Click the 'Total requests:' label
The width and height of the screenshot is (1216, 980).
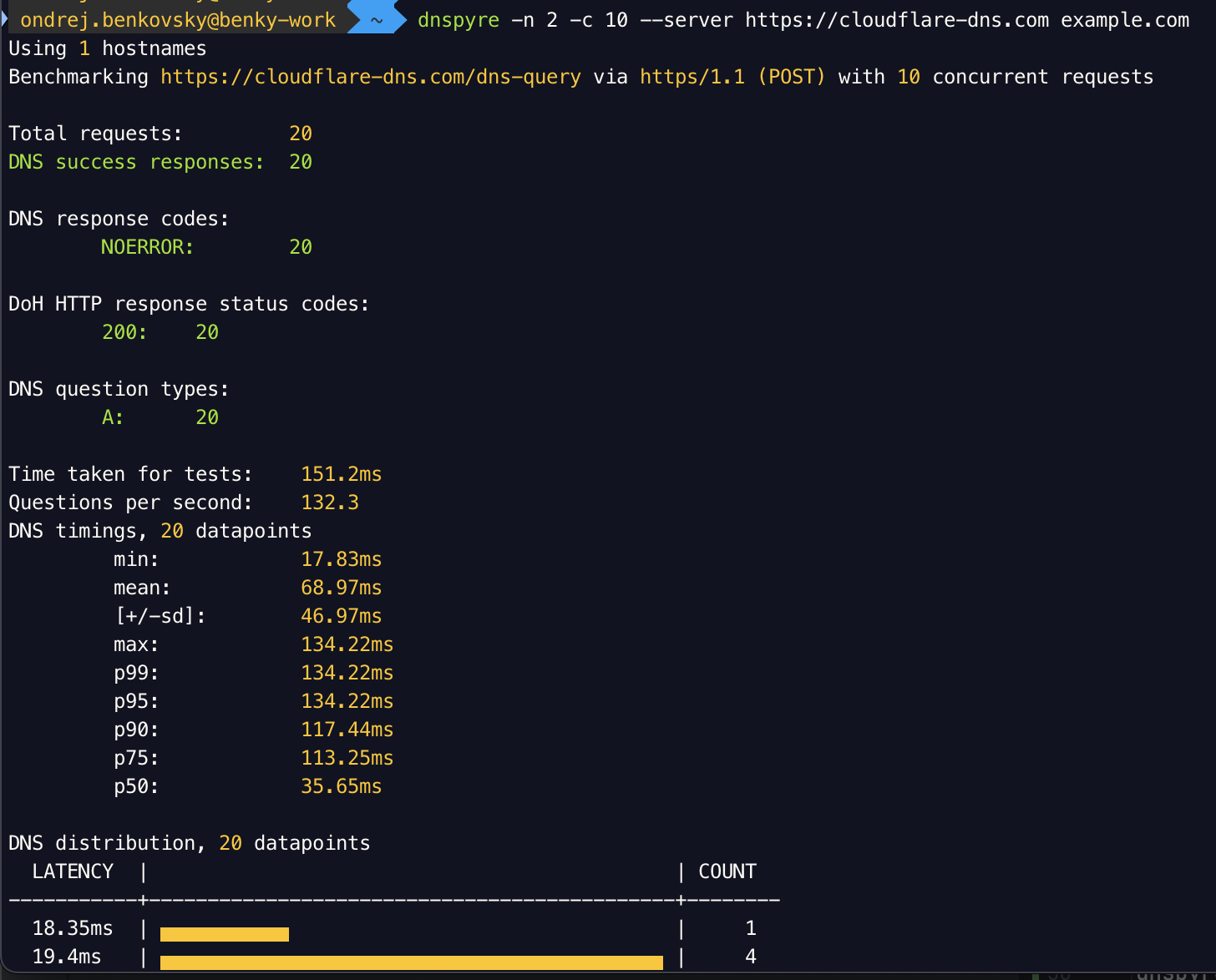click(95, 134)
